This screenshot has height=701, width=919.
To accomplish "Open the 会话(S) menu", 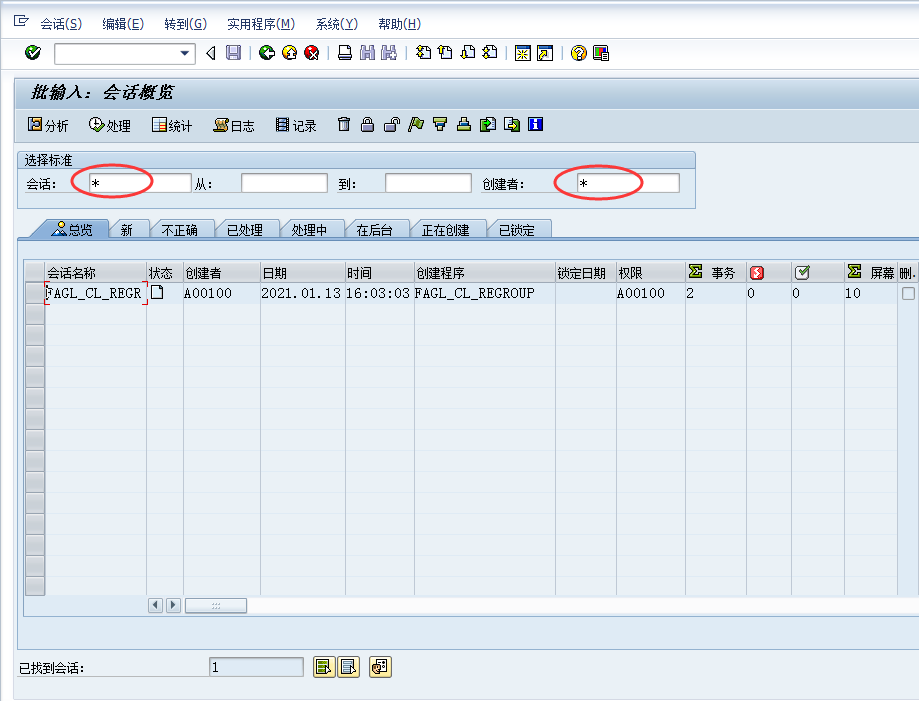I will click(x=61, y=24).
